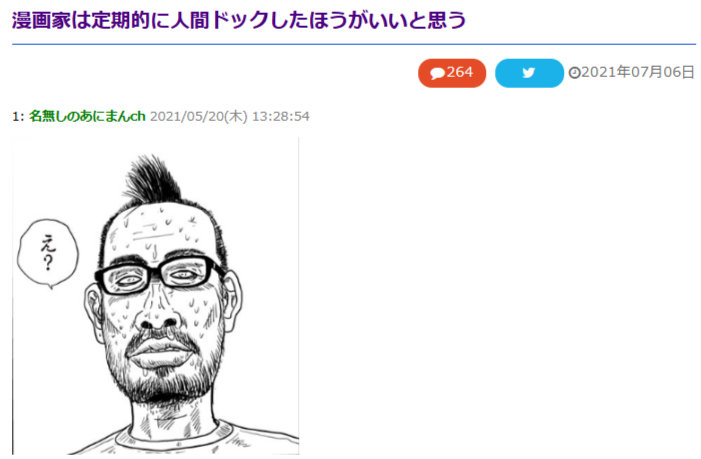701x459 pixels.
Task: Click the post time 13:28:54
Action: tap(281, 117)
